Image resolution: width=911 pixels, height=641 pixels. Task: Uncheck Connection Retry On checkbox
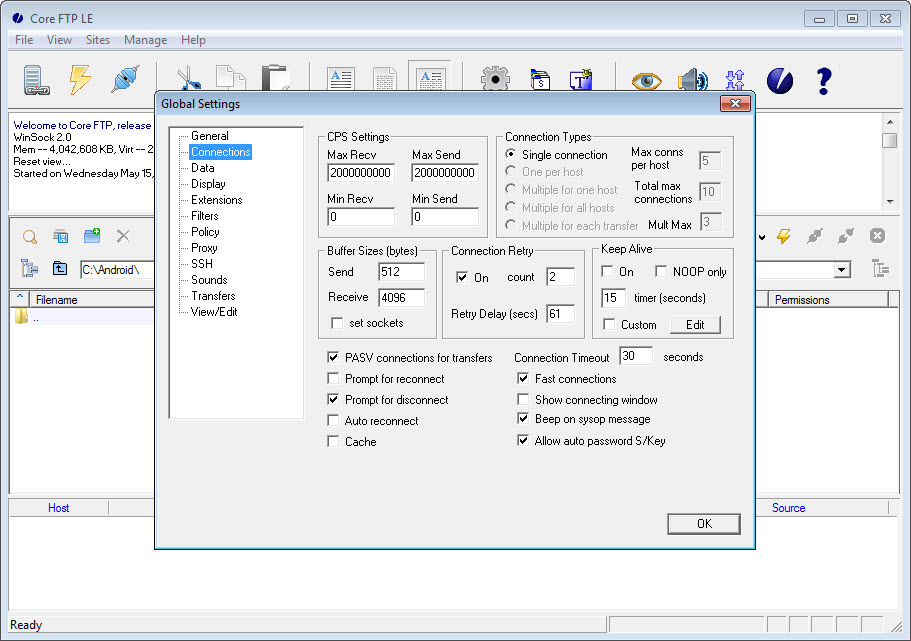tap(462, 277)
